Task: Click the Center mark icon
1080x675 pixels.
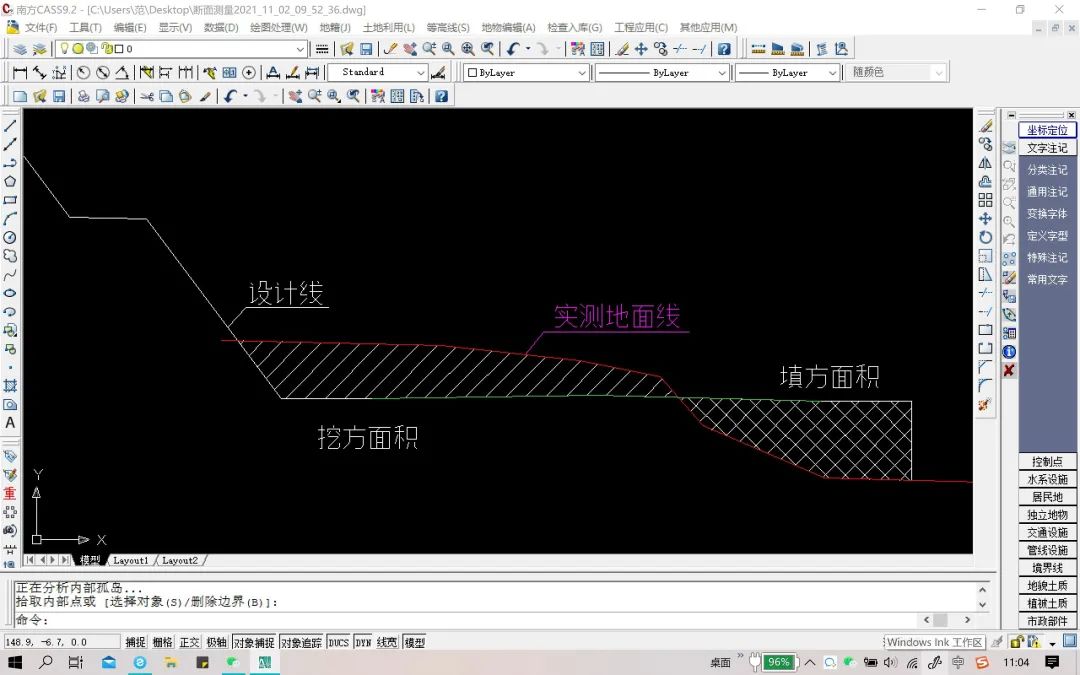Action: point(249,72)
